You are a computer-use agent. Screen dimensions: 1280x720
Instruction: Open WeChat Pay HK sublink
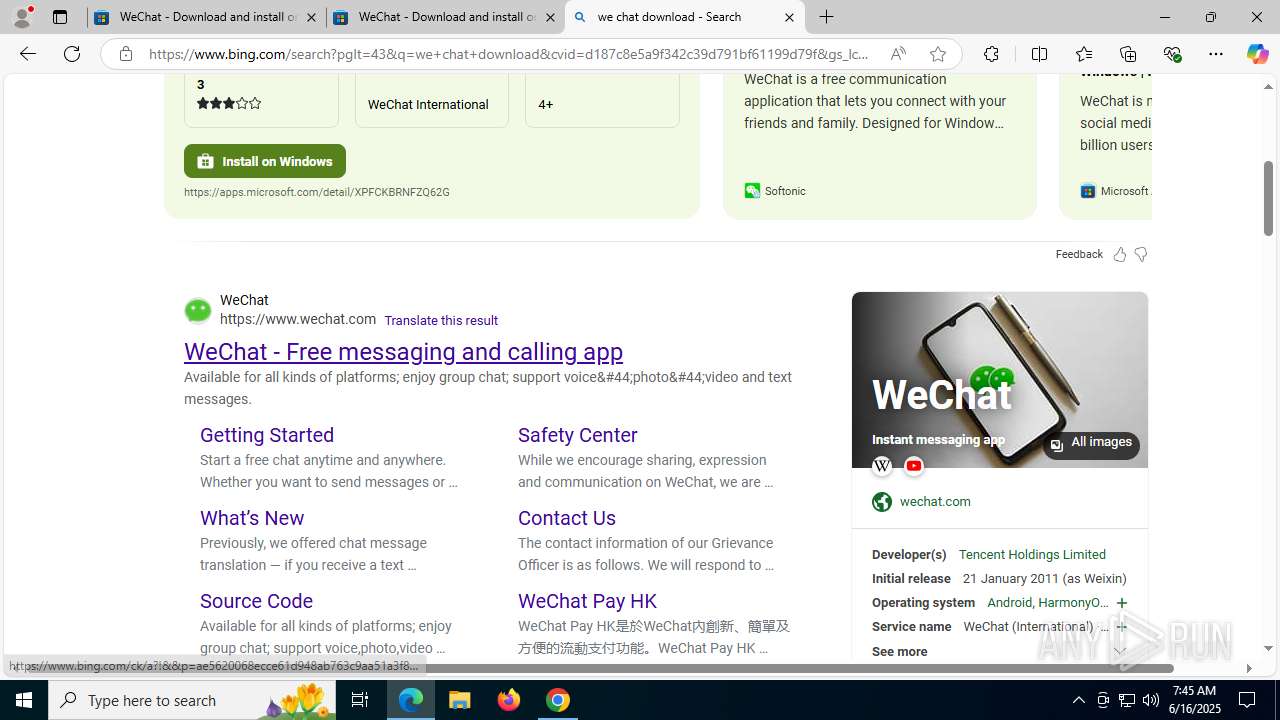(x=587, y=601)
